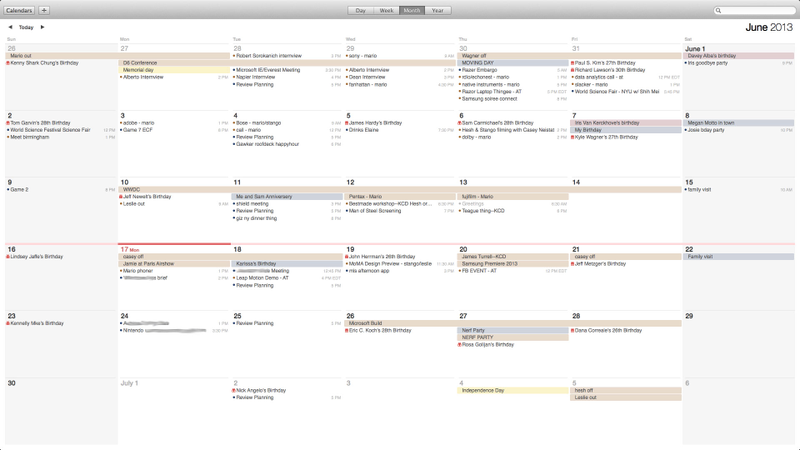
Task: Click the "Microsoft Build" event bar
Action: pos(513,323)
